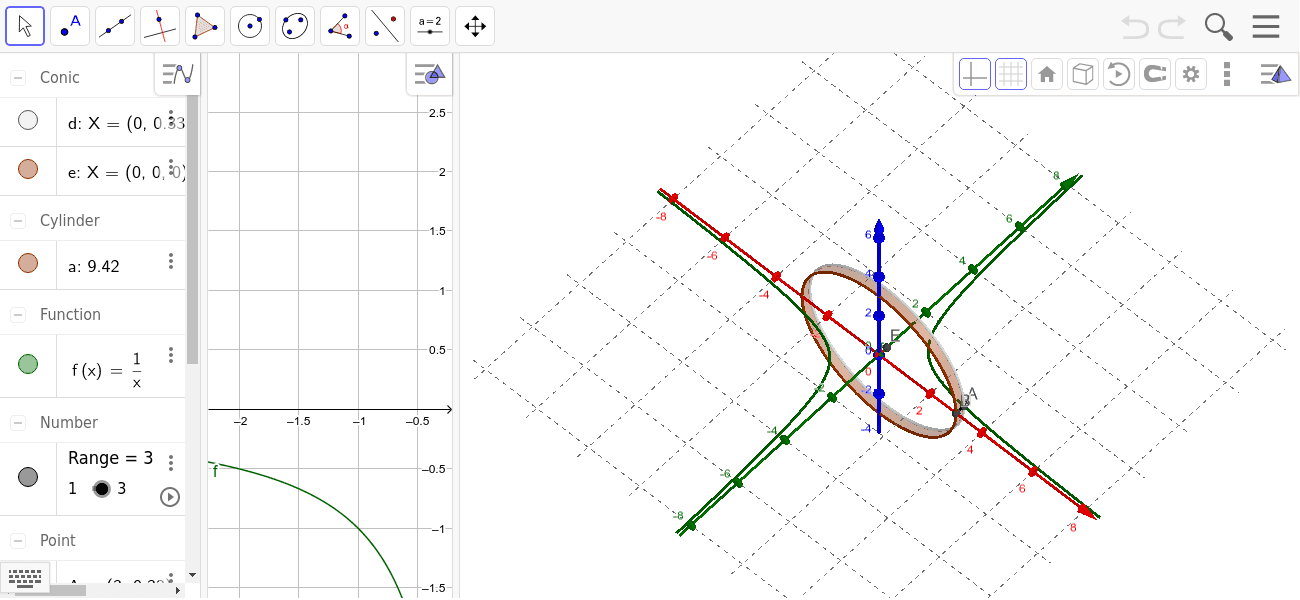This screenshot has width=1300, height=600.
Task: Select the Move tool
Action: click(x=25, y=25)
